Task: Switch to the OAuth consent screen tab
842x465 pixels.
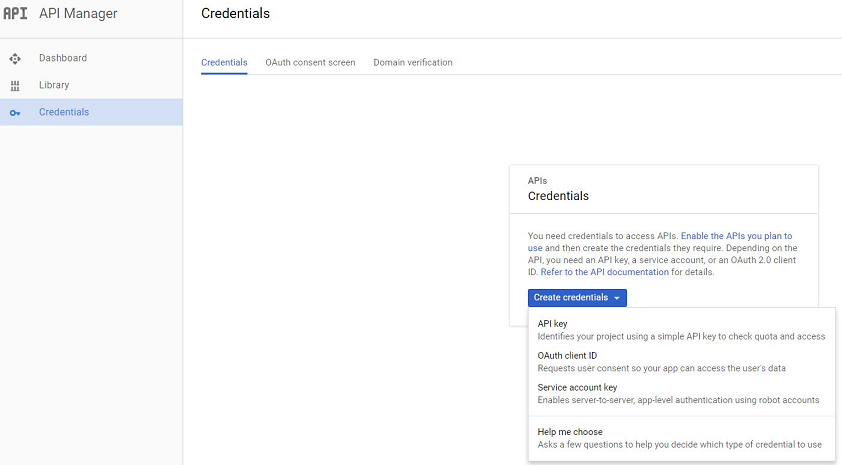Action: pyautogui.click(x=310, y=62)
